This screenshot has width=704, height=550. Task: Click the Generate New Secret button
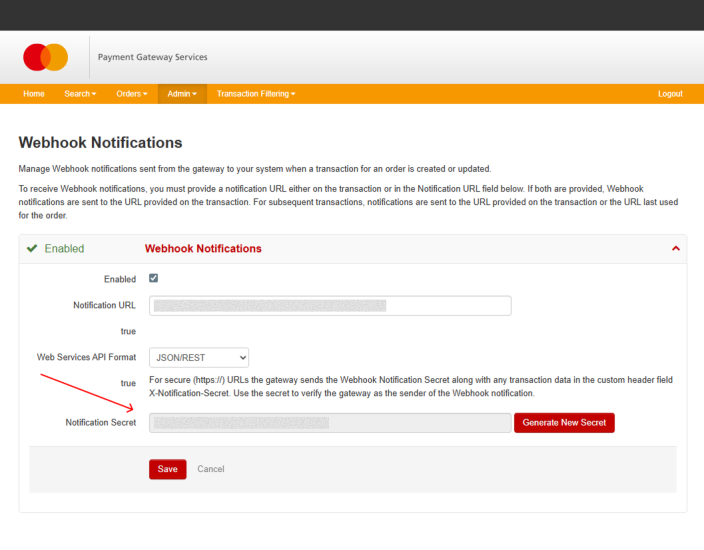(564, 422)
